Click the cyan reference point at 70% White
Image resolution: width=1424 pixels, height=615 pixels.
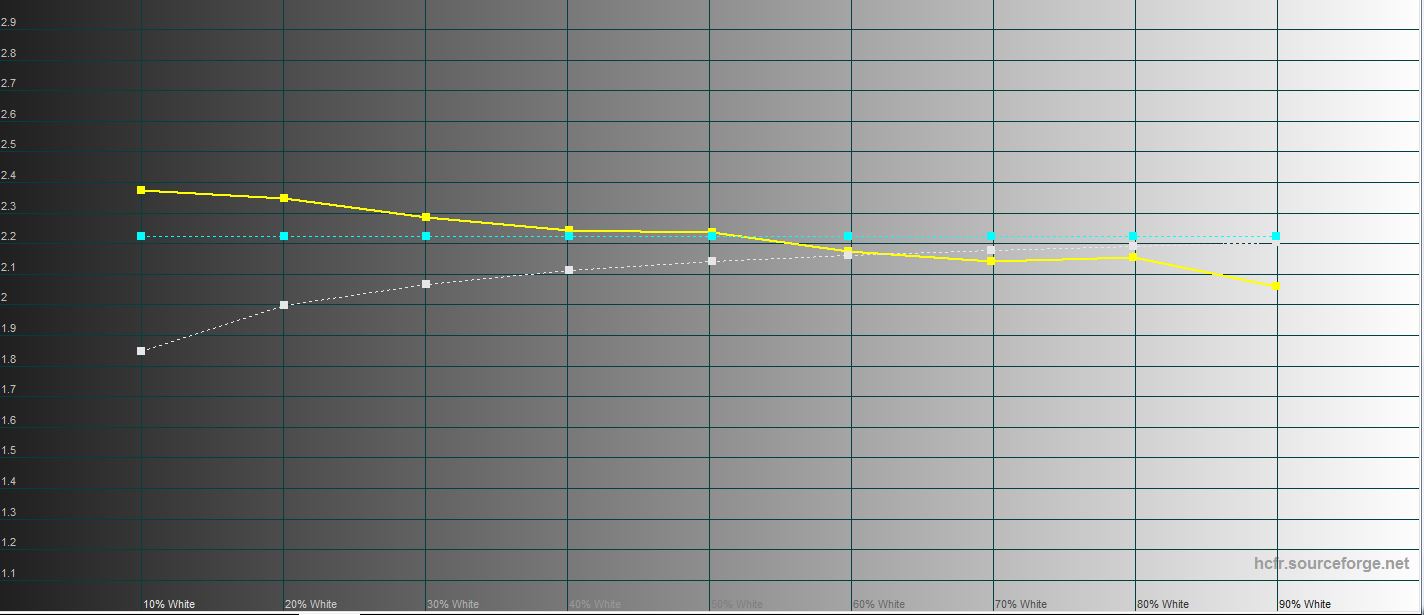point(991,236)
